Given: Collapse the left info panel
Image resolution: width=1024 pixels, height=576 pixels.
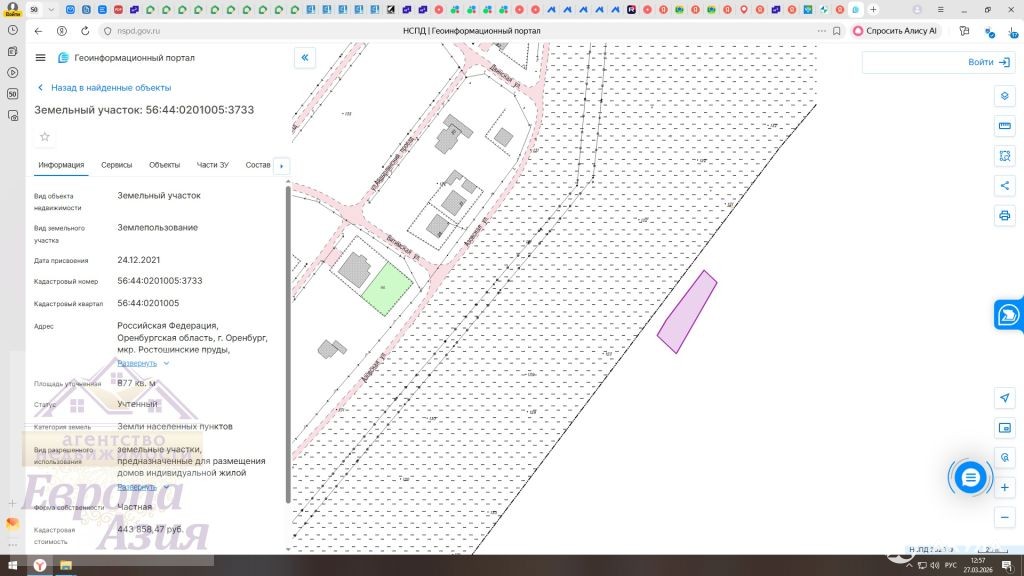Looking at the screenshot, I should click(305, 58).
